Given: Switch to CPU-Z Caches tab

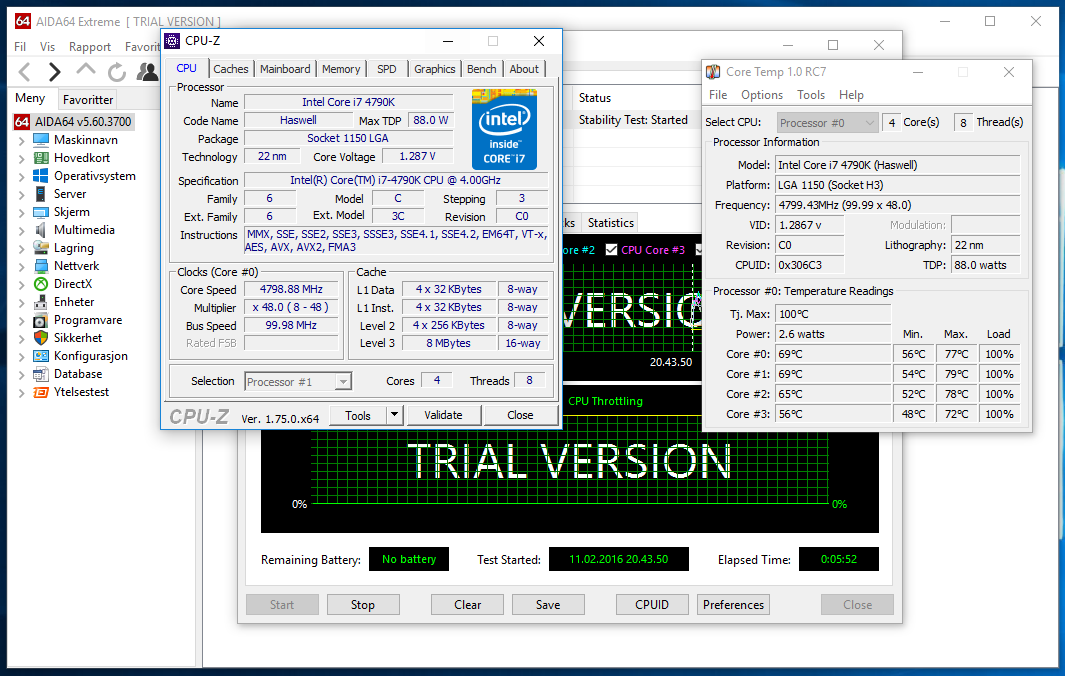Looking at the screenshot, I should pos(231,69).
